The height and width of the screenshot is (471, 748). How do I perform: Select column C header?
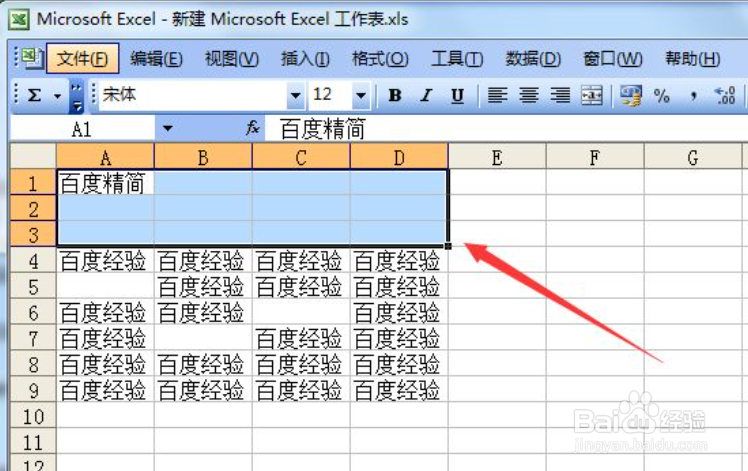tap(301, 157)
